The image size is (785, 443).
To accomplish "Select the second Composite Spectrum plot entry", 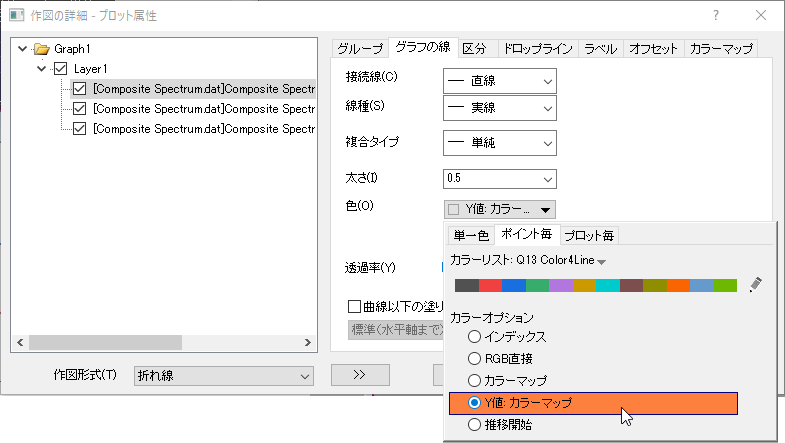I will pyautogui.click(x=204, y=109).
